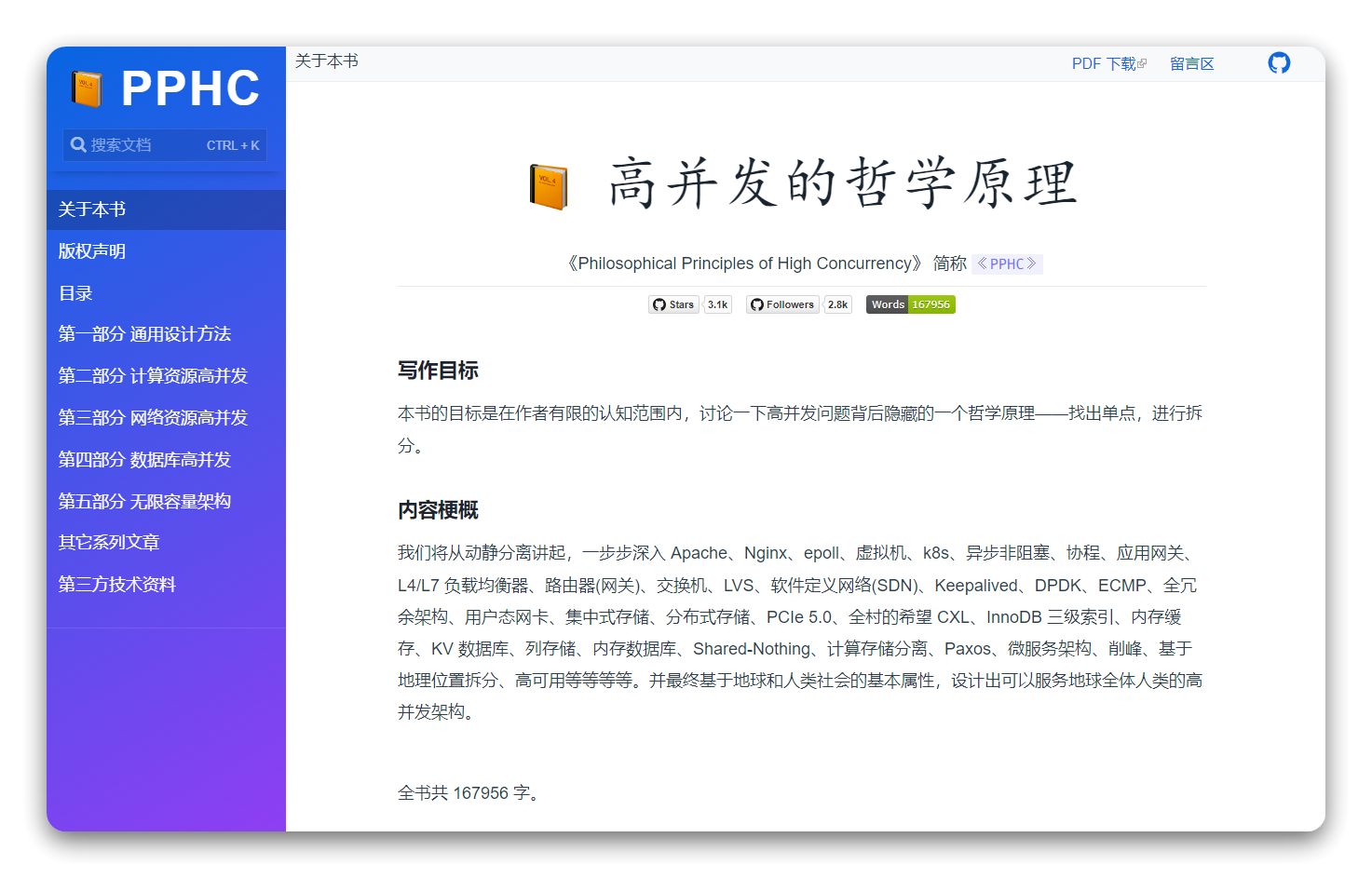
Task: Click the GitHub Stars badge
Action: (673, 304)
